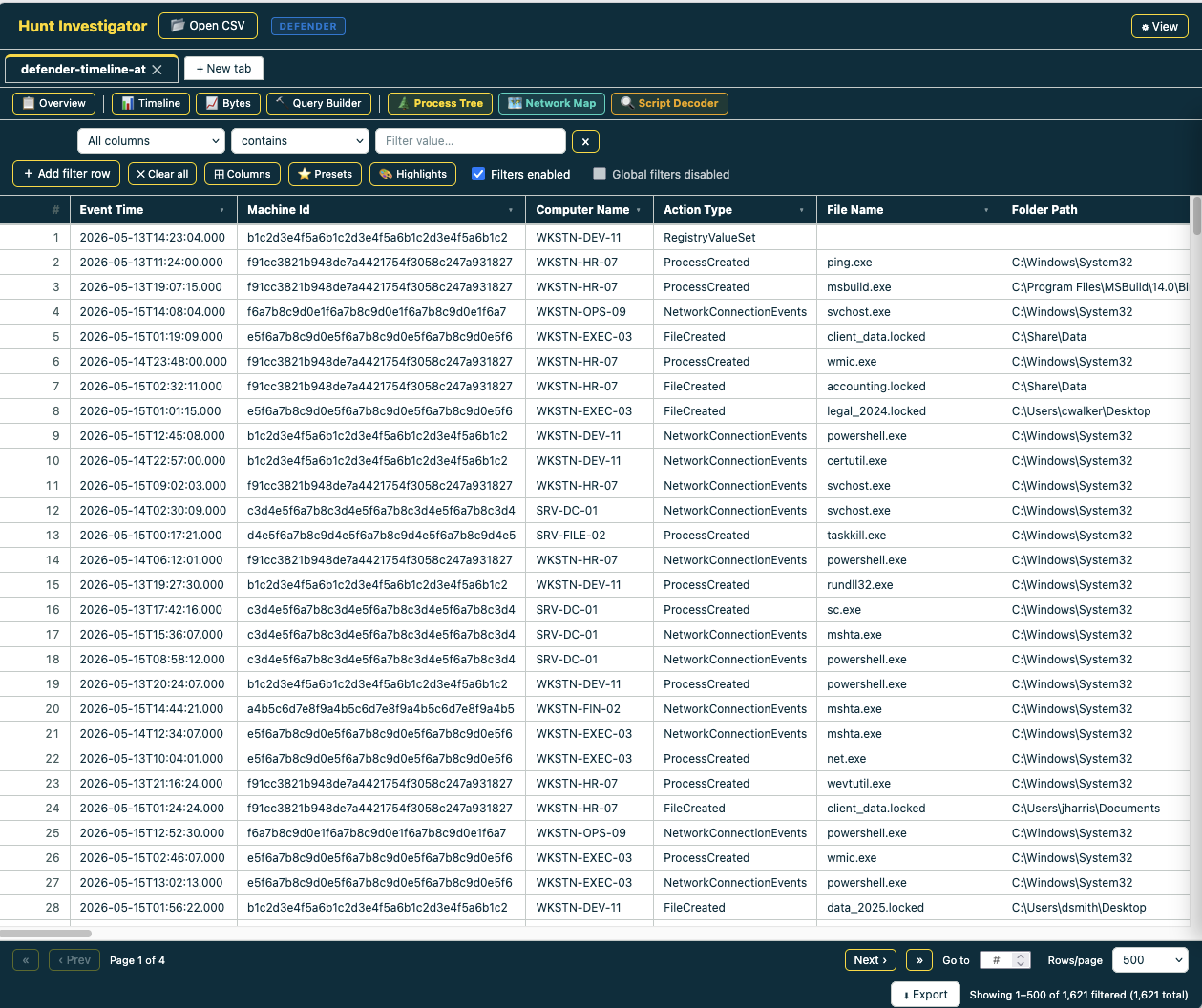Viewport: 1202px width, 1008px height.
Task: Open the Columns chooser
Action: click(x=243, y=174)
